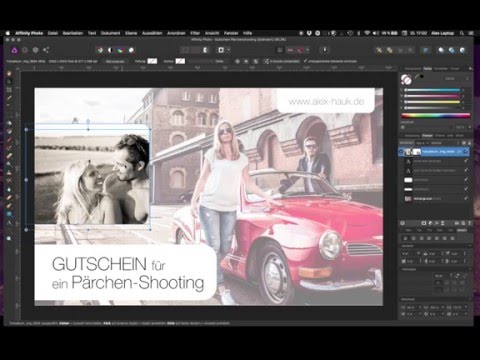Select the Paint Brush tool

(9, 139)
